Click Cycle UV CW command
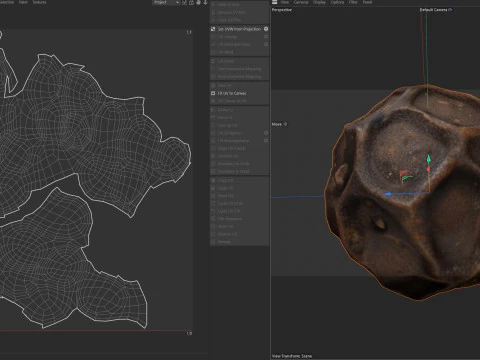 tap(239, 211)
